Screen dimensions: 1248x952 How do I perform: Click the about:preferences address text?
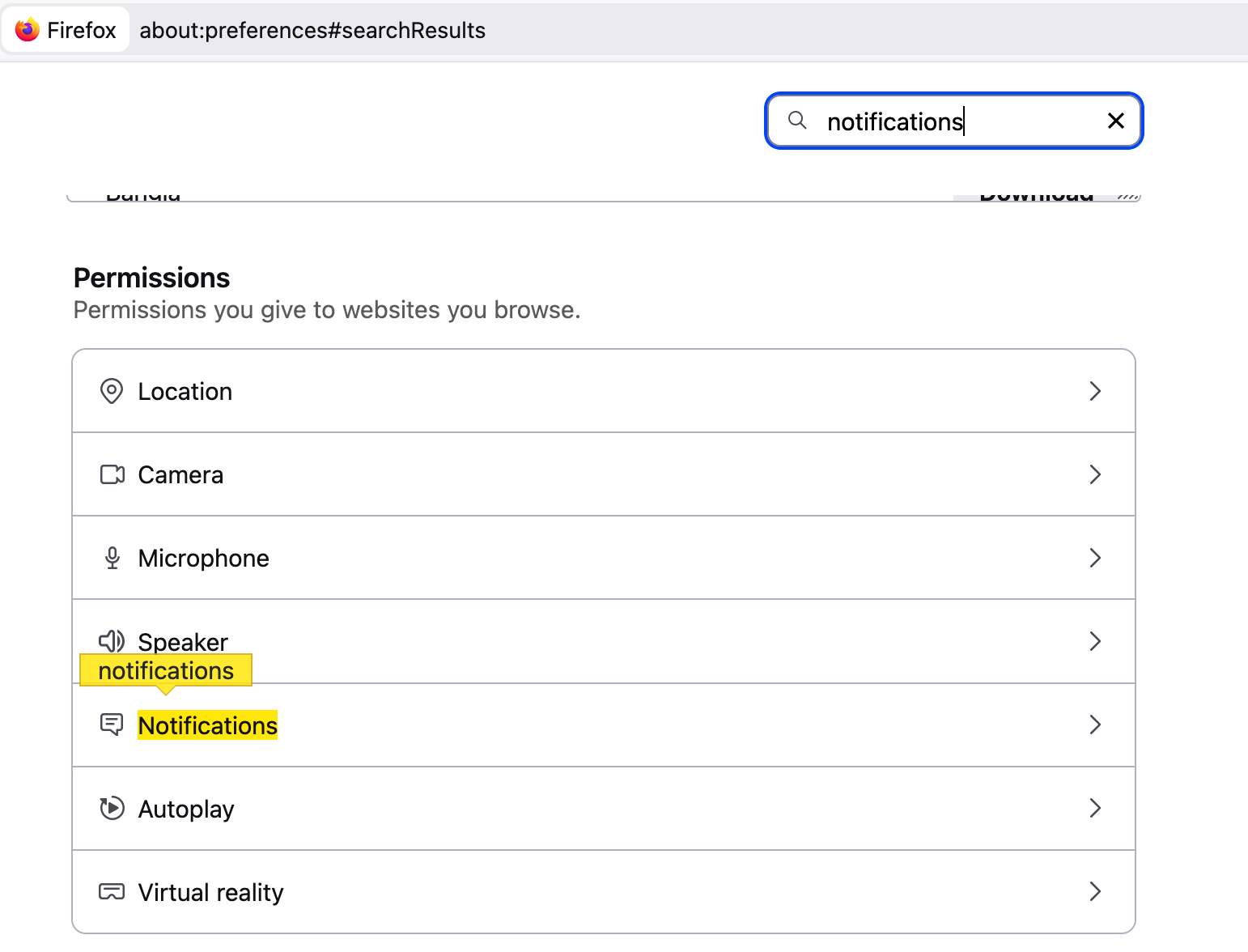point(312,31)
